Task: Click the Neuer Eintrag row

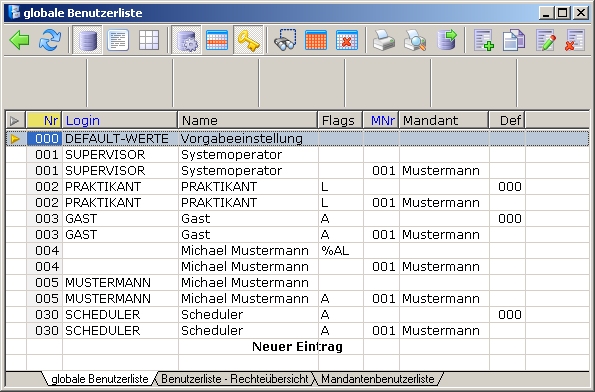Action: tap(297, 346)
